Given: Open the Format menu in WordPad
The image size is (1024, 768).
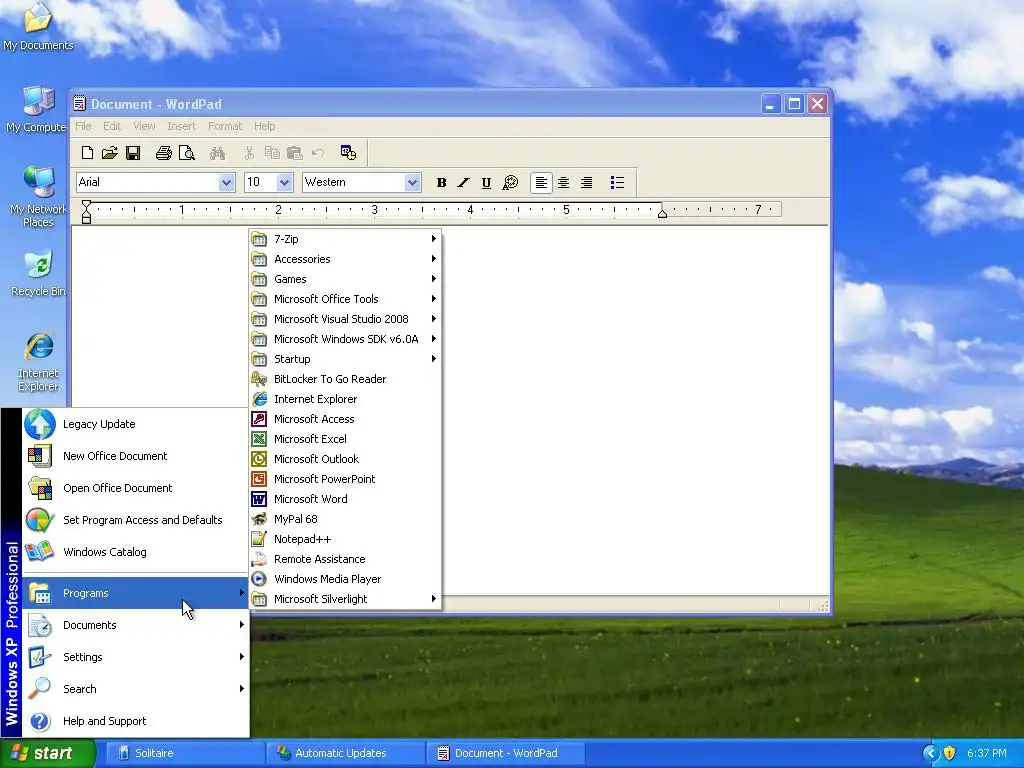Looking at the screenshot, I should tap(225, 126).
